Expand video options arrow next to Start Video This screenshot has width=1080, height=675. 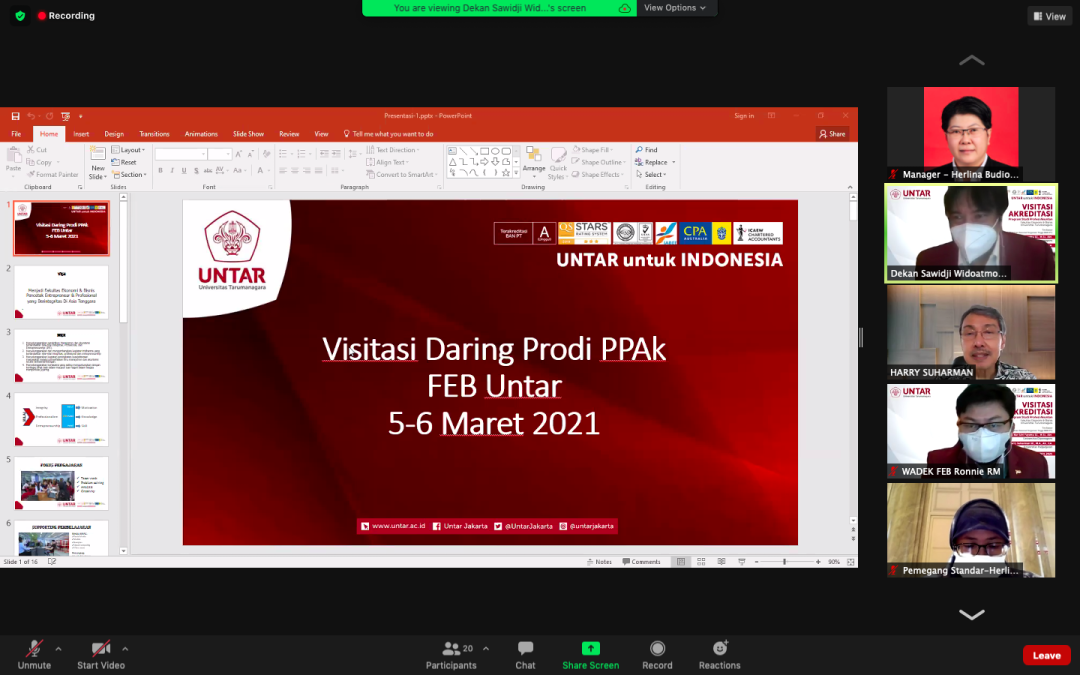pos(125,649)
